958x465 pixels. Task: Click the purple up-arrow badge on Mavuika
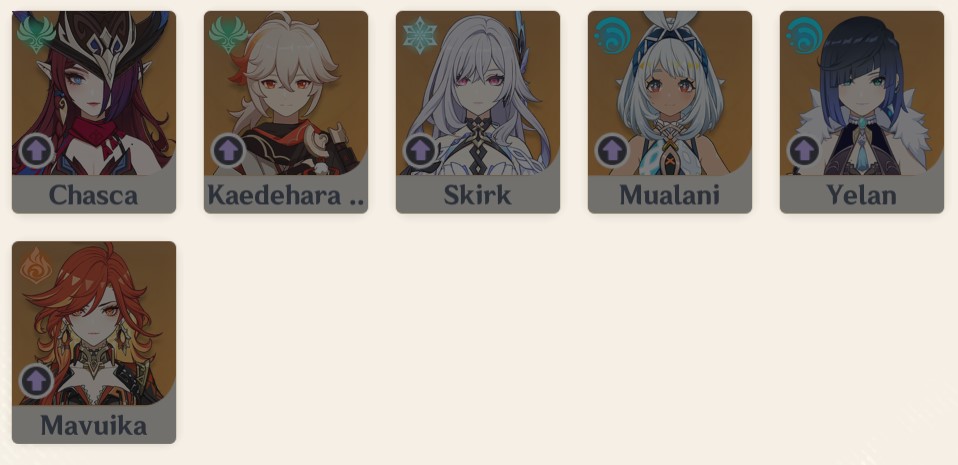tap(36, 381)
